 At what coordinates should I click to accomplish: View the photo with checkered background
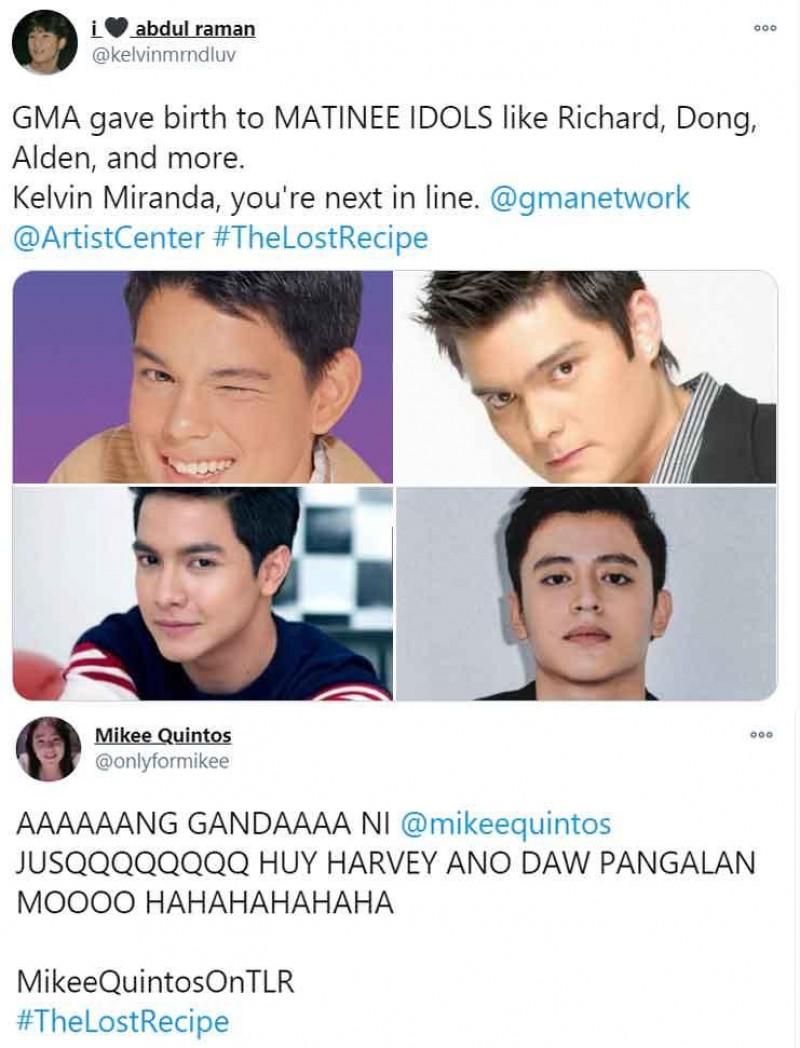203,593
